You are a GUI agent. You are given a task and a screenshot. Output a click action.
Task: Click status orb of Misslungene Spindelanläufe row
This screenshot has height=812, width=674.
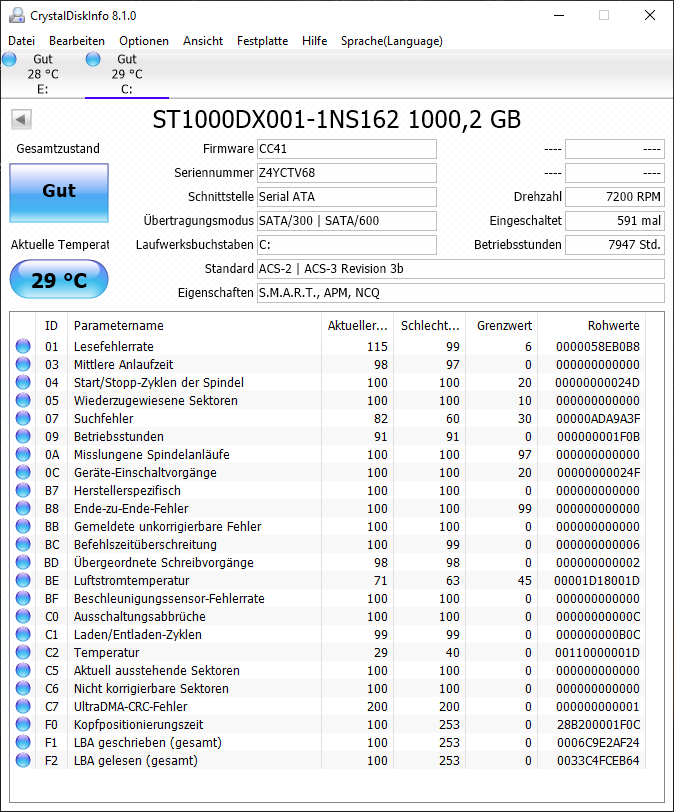pyautogui.click(x=23, y=454)
